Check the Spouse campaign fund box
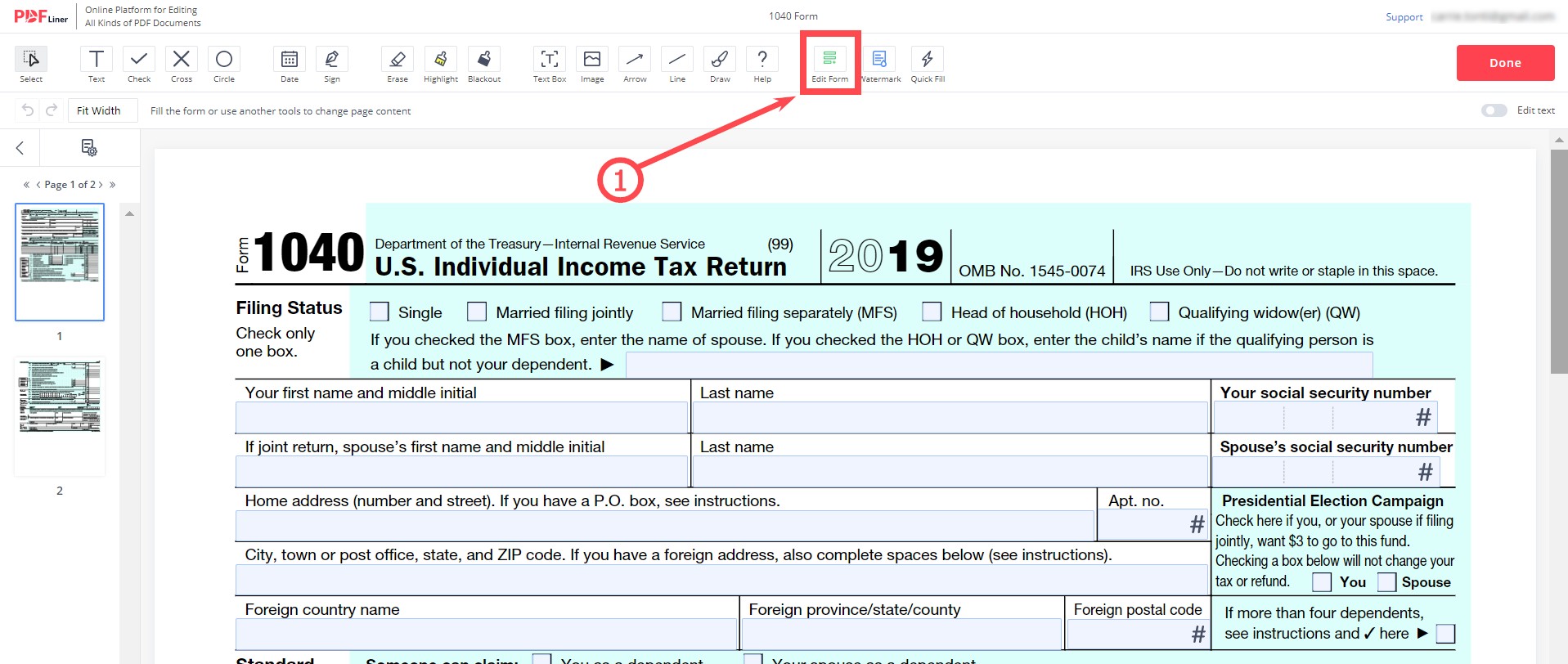 pos(1386,581)
